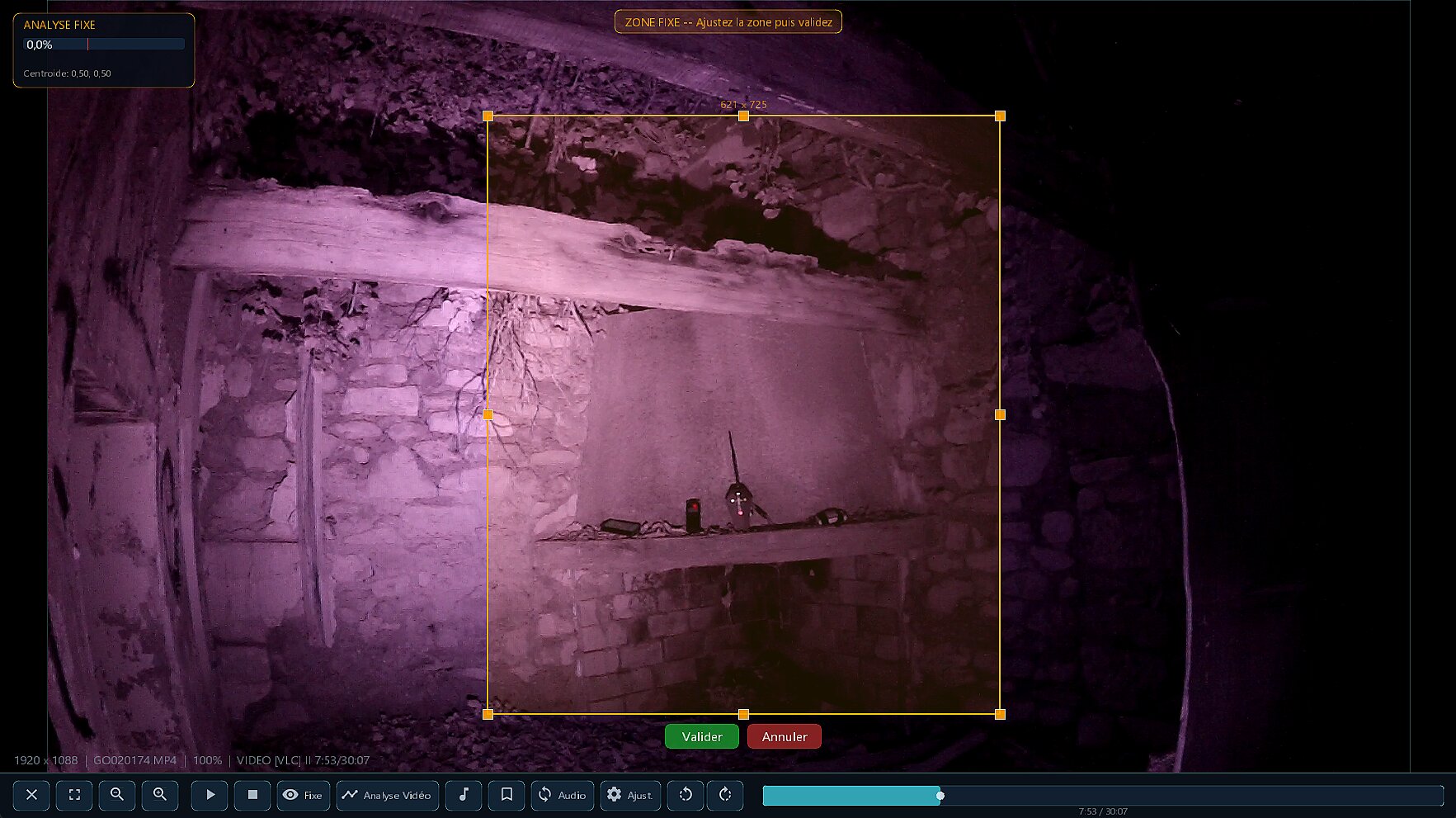Toggle the Audio loop option
1456x818 pixels.
click(x=562, y=795)
